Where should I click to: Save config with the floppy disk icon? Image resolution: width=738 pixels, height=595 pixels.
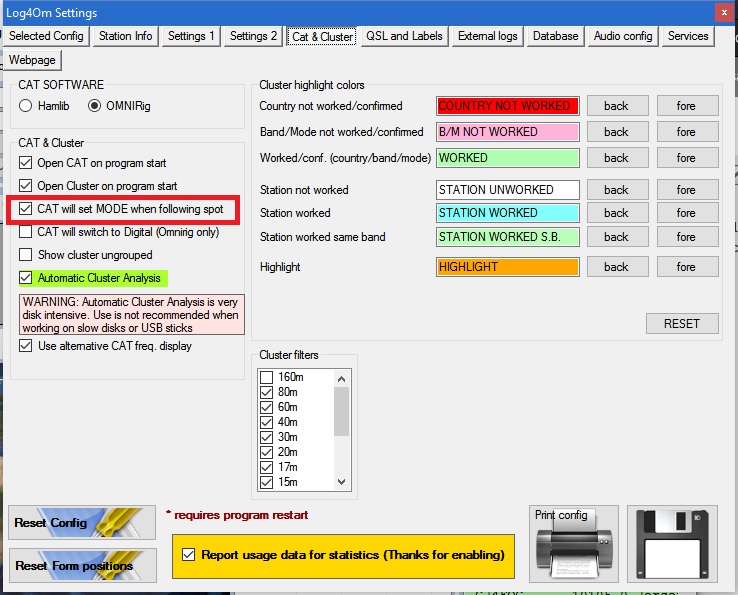(672, 544)
